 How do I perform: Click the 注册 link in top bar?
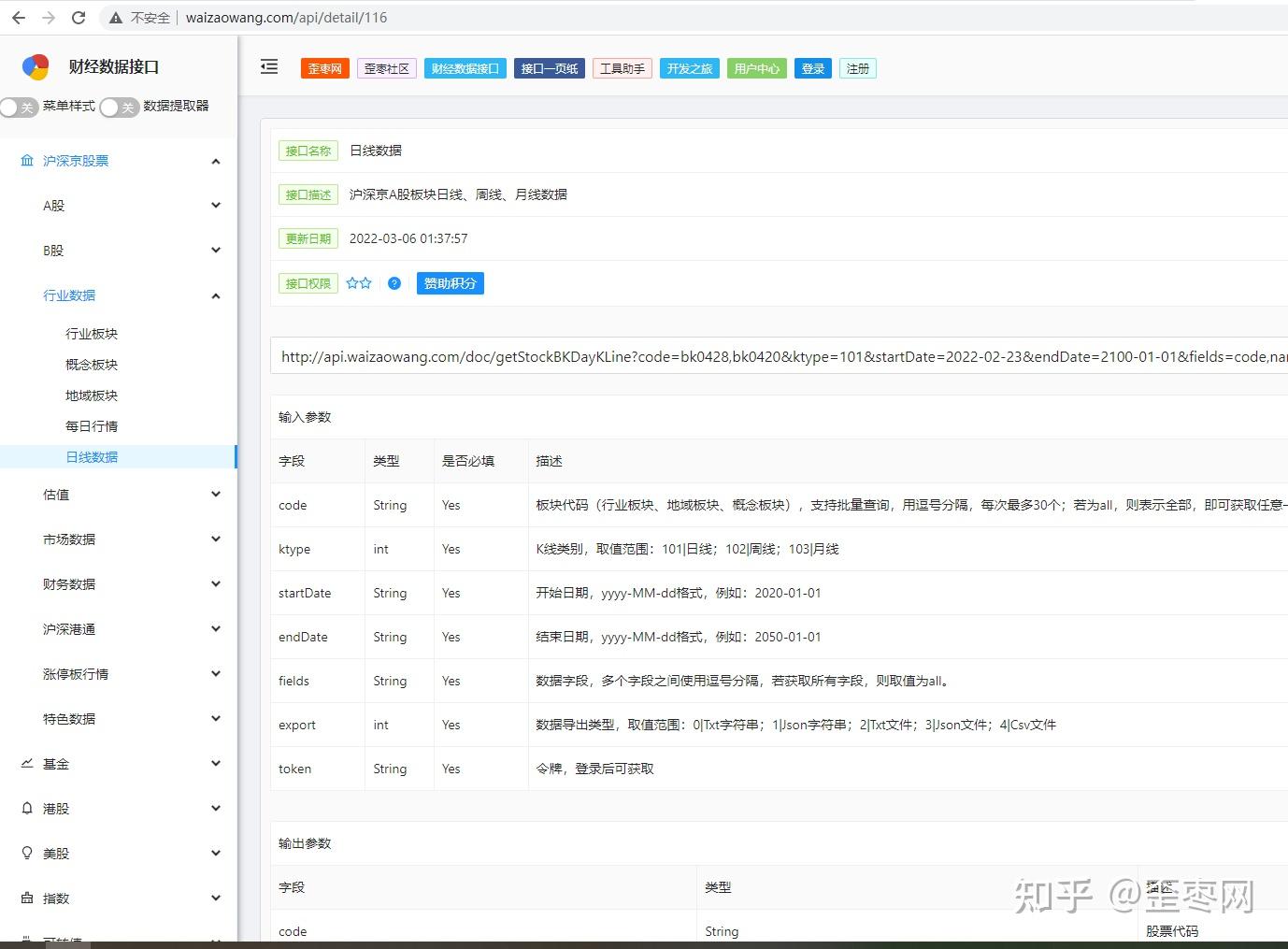[857, 67]
